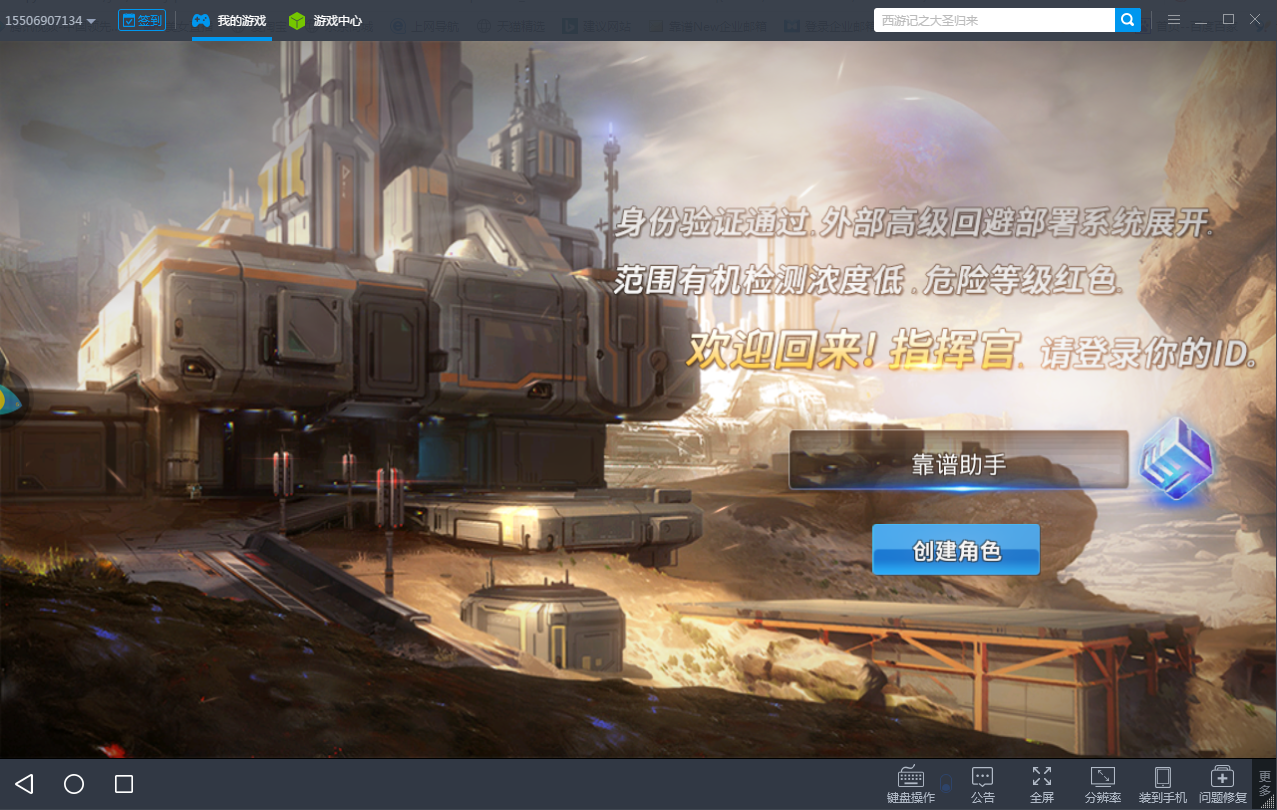Click the 创建角色 button
The width and height of the screenshot is (1277, 810).
point(956,550)
